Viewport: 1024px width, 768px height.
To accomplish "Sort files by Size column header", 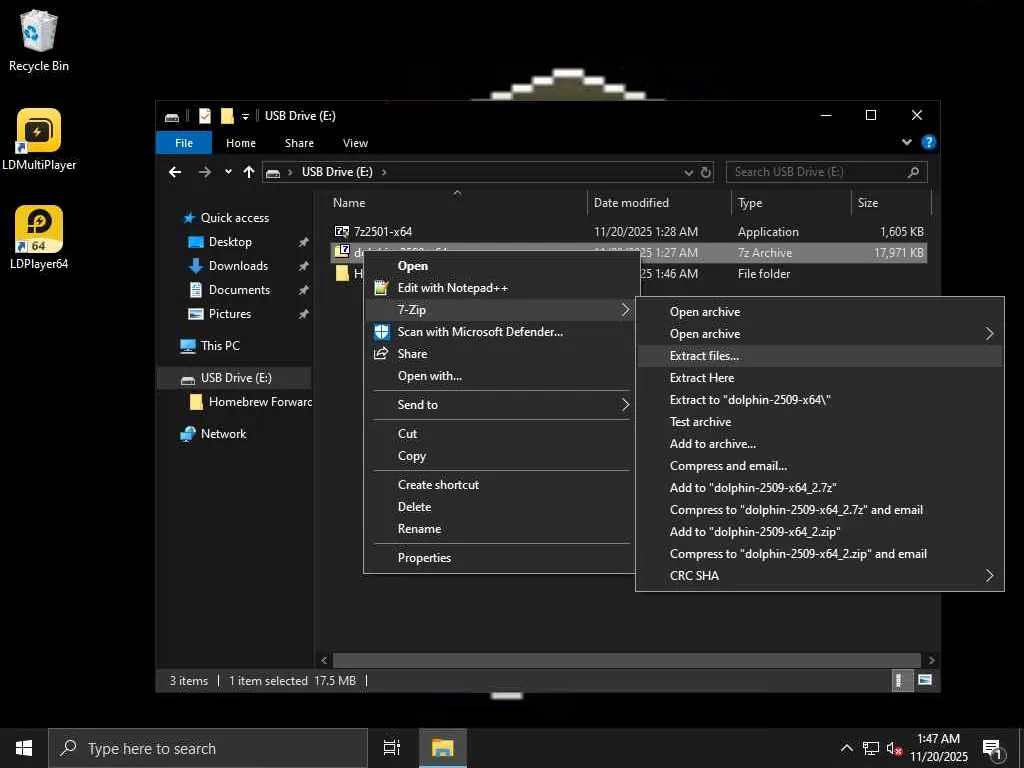I will 868,202.
